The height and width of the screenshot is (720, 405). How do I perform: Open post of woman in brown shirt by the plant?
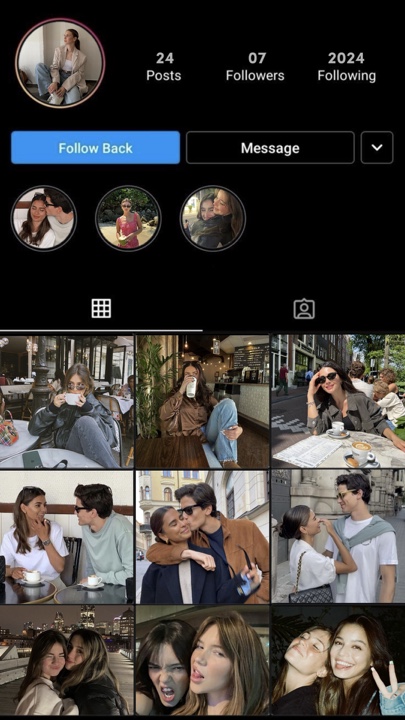click(202, 402)
